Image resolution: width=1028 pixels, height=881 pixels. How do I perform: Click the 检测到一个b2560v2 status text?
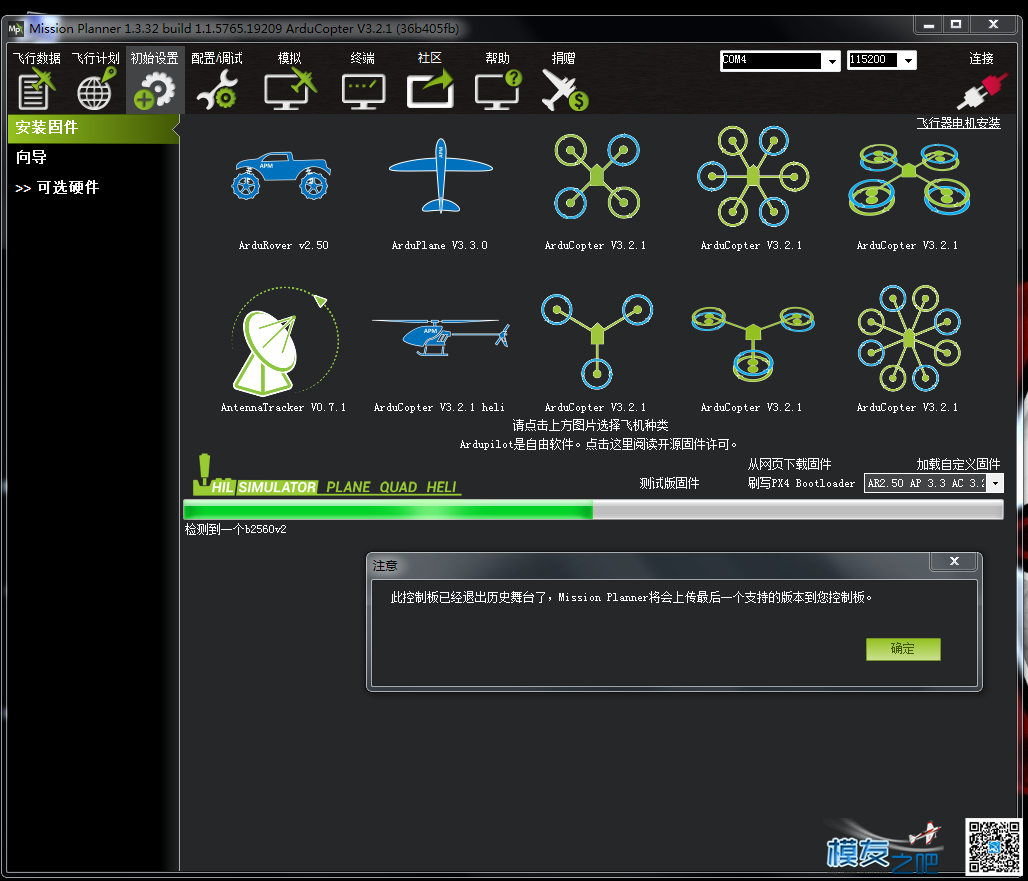235,530
